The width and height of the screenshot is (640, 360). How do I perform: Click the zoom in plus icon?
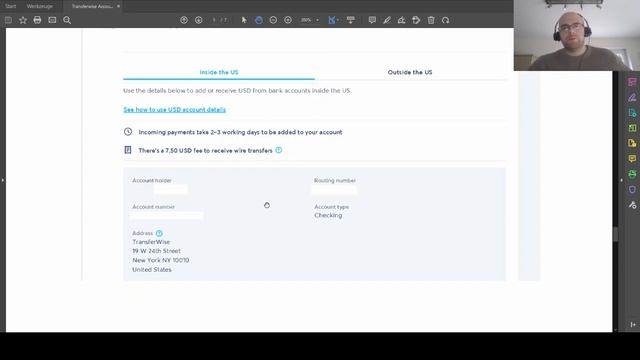288,20
